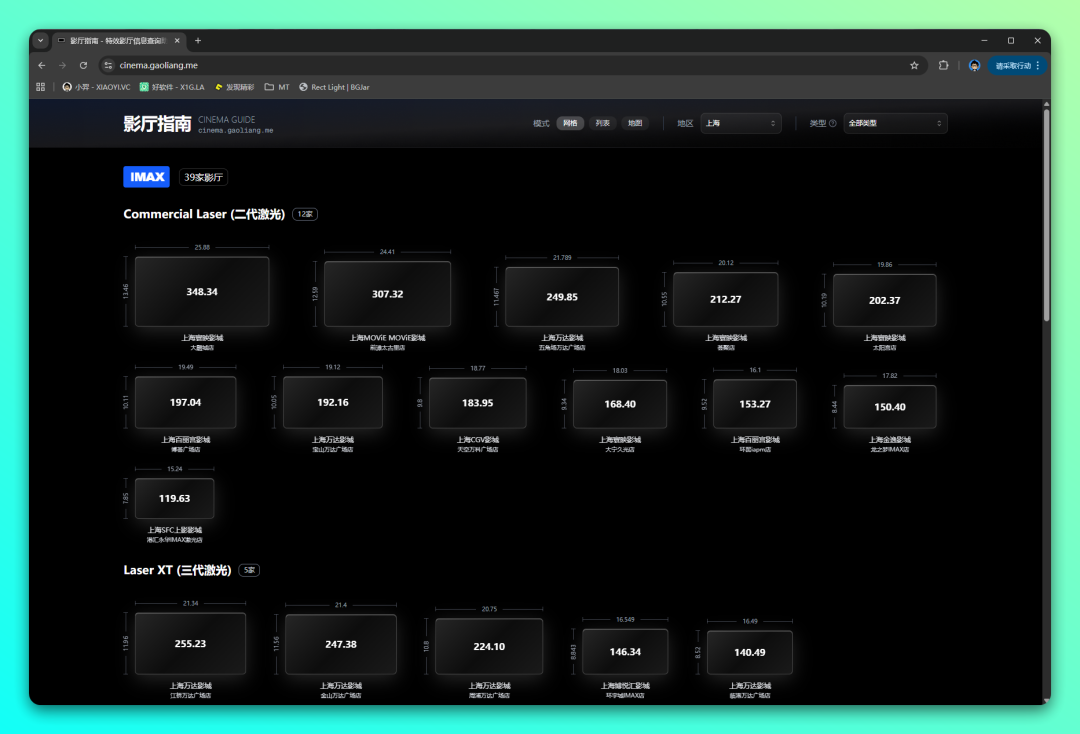Click the page vertical scrollbar
Screen dimensions: 1080x734
[1046, 215]
